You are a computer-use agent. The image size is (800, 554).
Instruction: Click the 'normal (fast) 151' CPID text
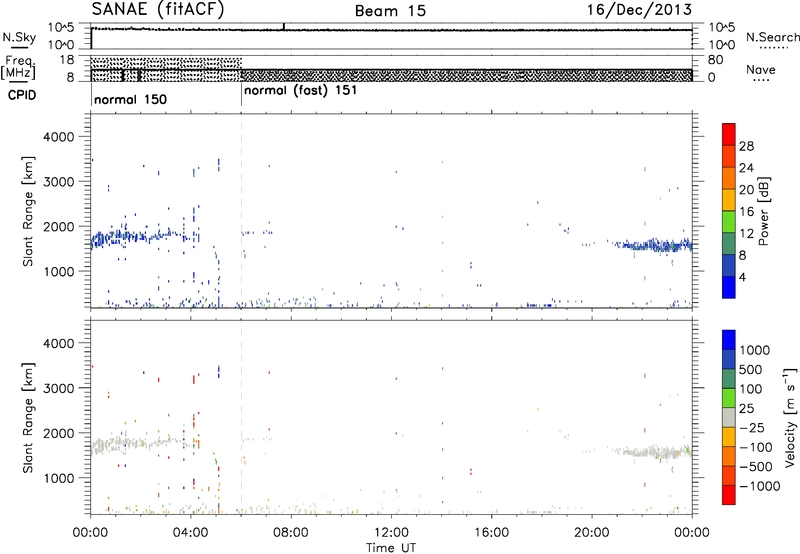(301, 91)
